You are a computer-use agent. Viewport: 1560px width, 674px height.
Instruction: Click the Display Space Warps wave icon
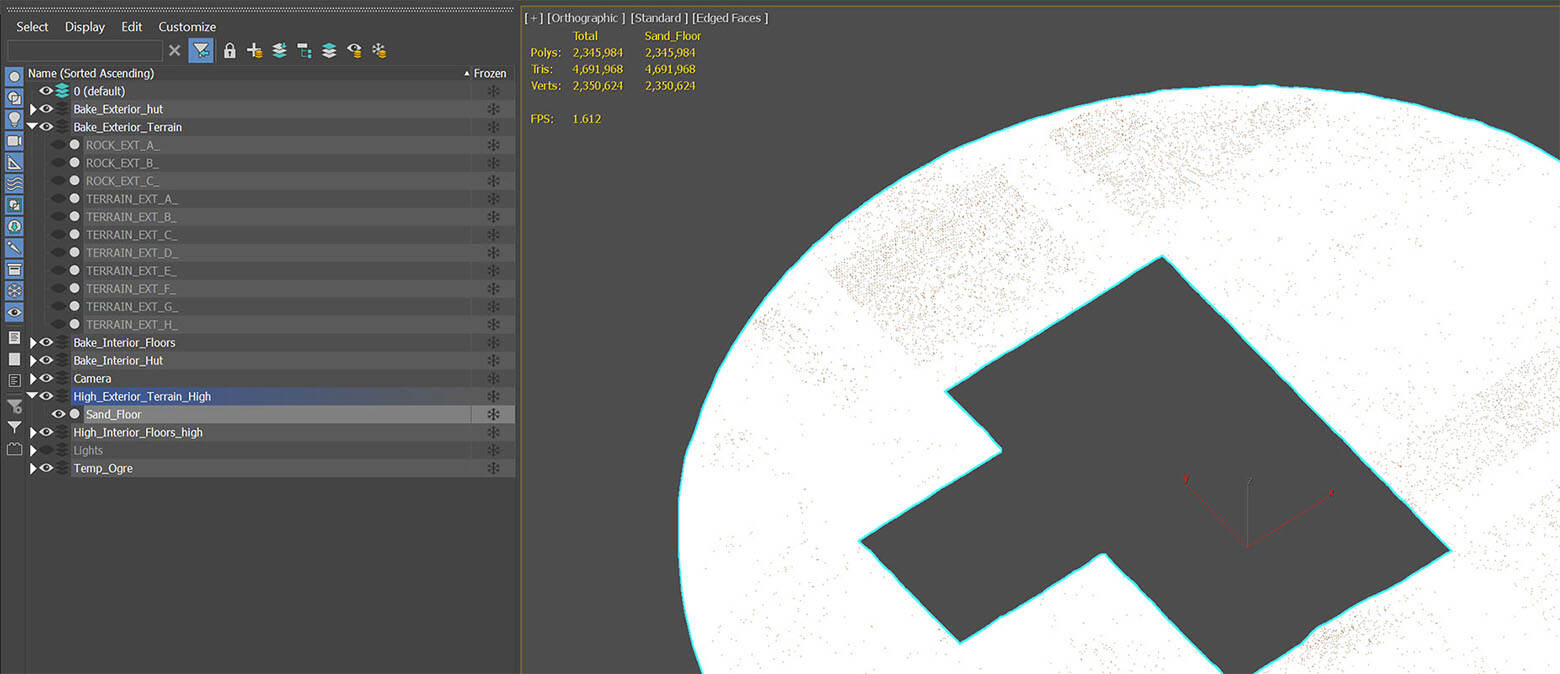14,184
